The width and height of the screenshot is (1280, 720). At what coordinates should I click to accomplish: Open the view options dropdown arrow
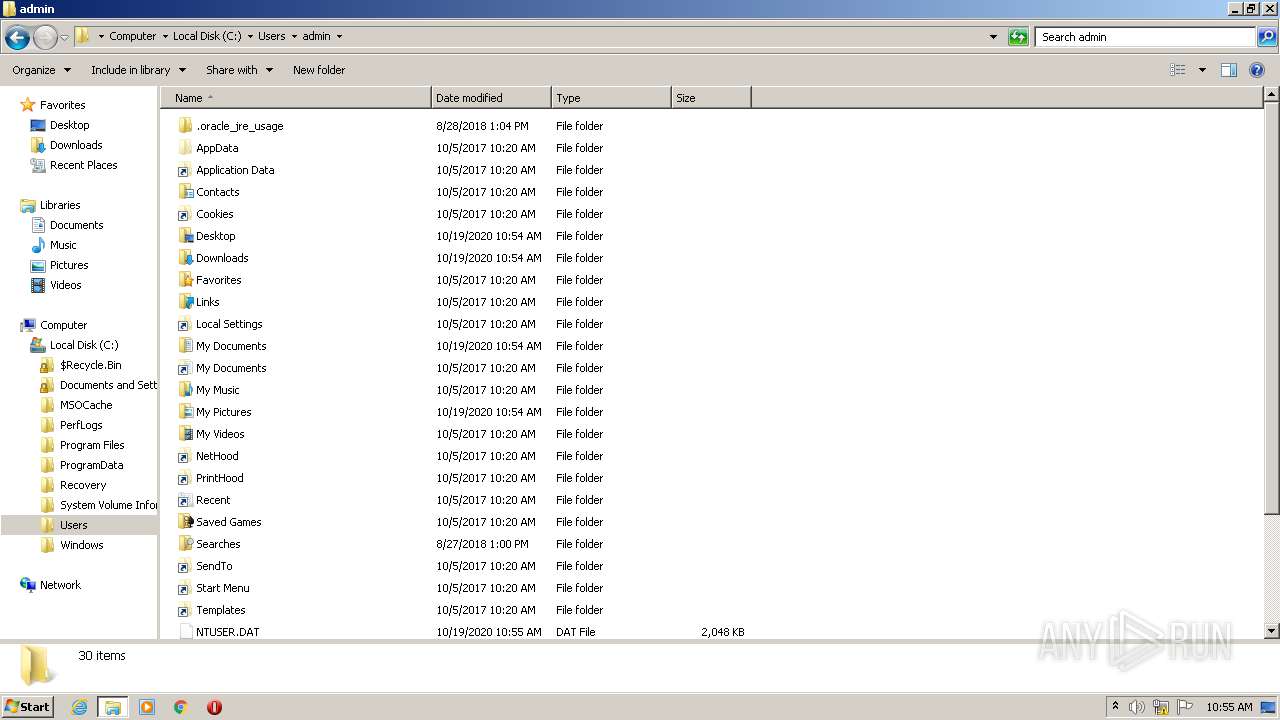point(1202,70)
